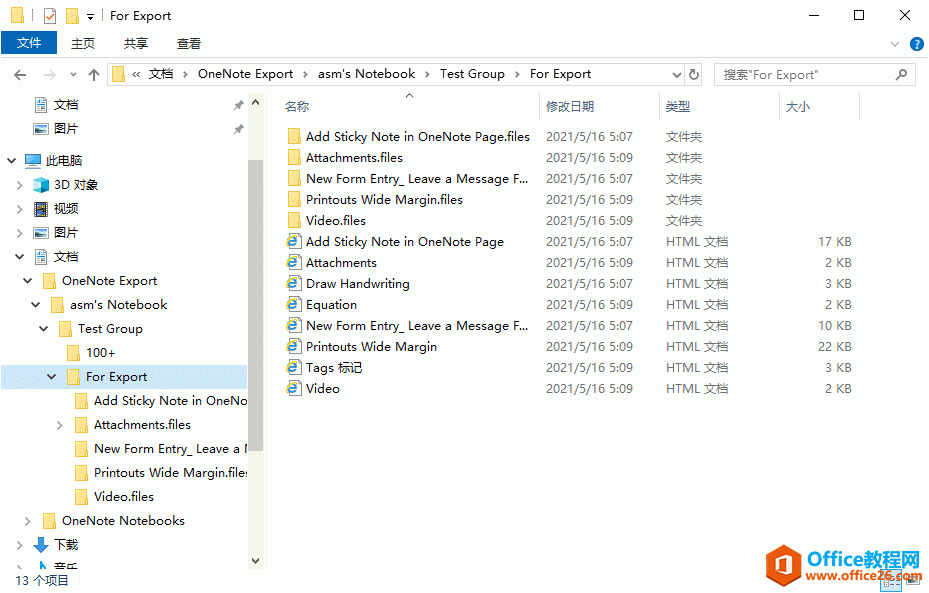This screenshot has width=929, height=593.
Task: Open Explorer help via blue question mark icon
Action: [x=917, y=43]
